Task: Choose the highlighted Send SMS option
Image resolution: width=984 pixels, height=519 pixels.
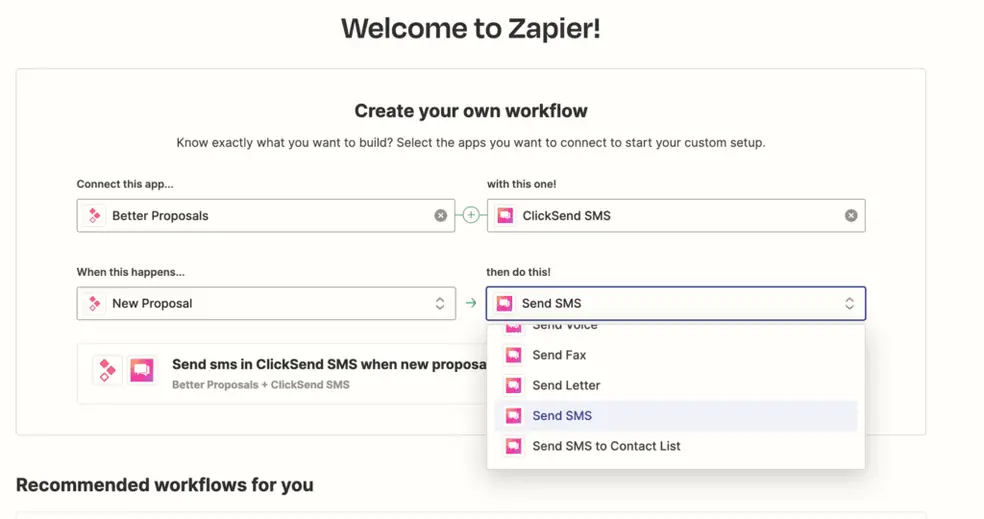Action: 676,415
